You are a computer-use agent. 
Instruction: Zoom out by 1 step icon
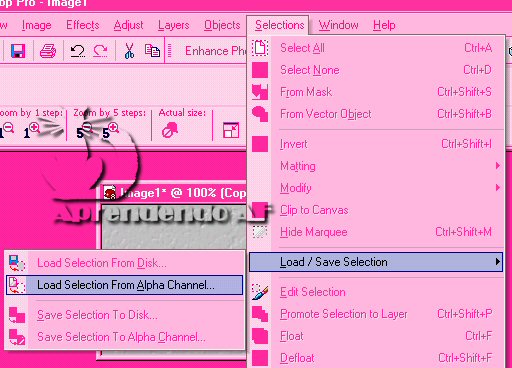pyautogui.click(x=7, y=131)
